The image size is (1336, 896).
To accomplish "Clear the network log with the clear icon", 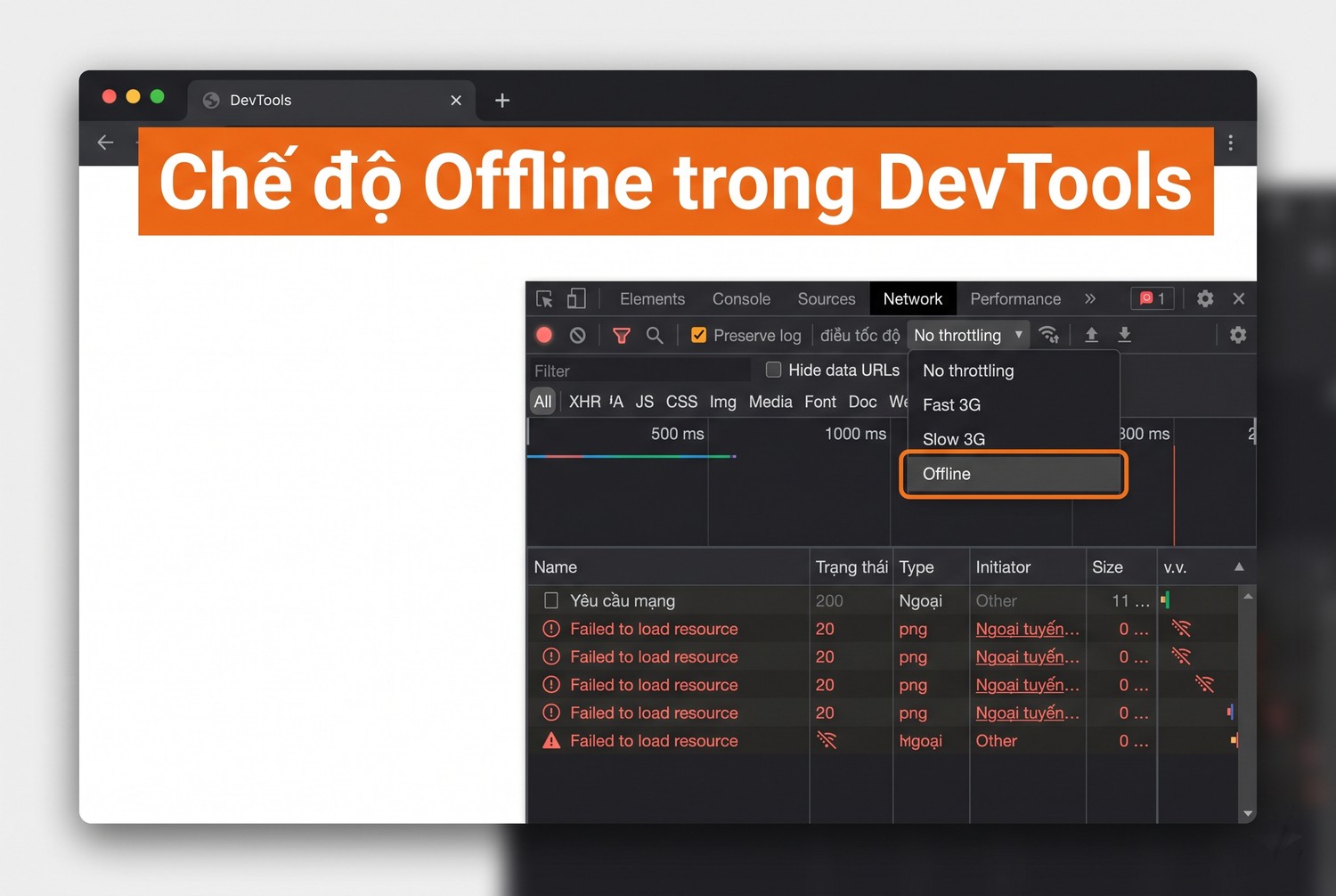I will pos(578,335).
